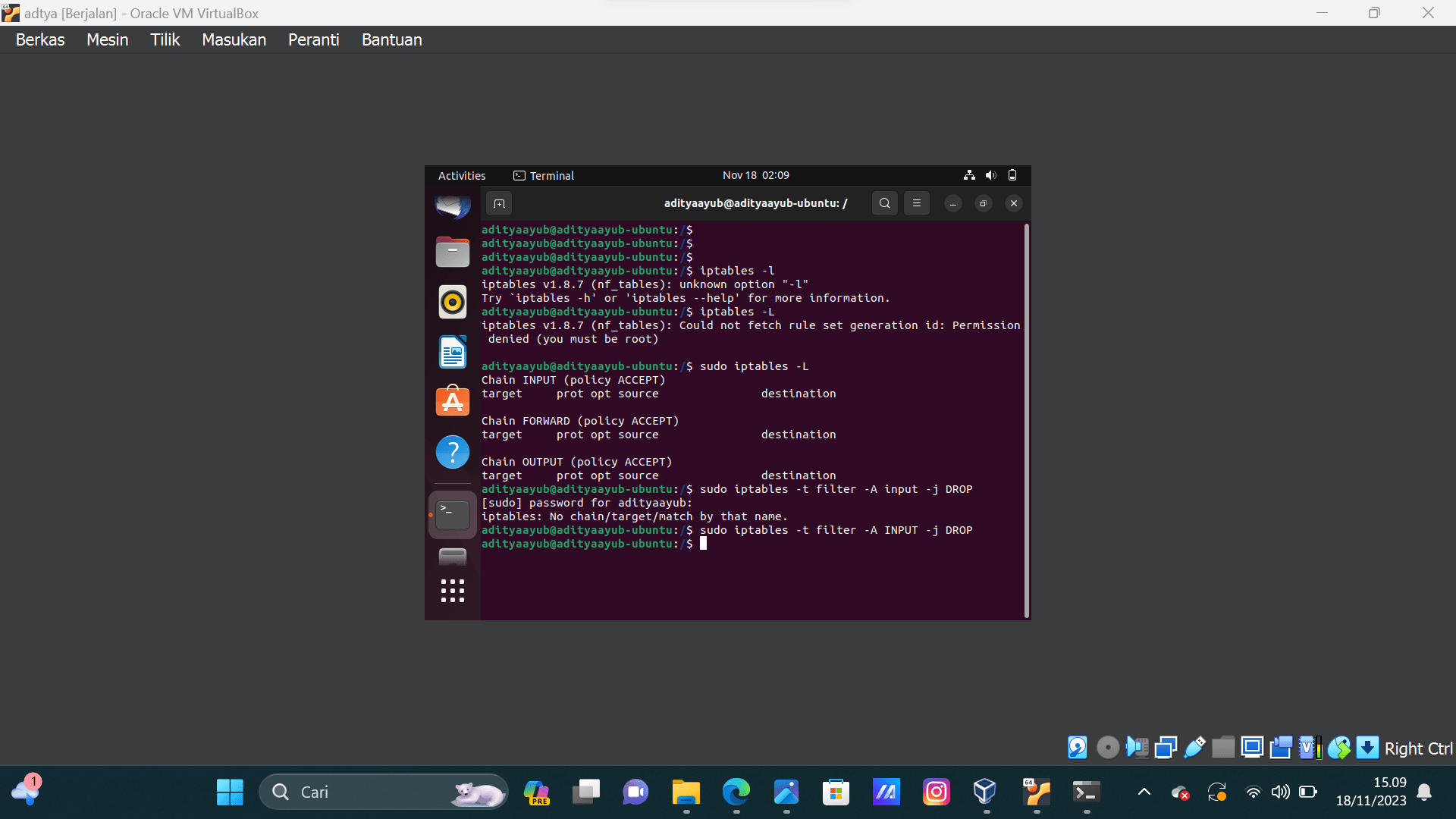Click the terminal search magnifier button
The width and height of the screenshot is (1456, 819).
tap(884, 203)
